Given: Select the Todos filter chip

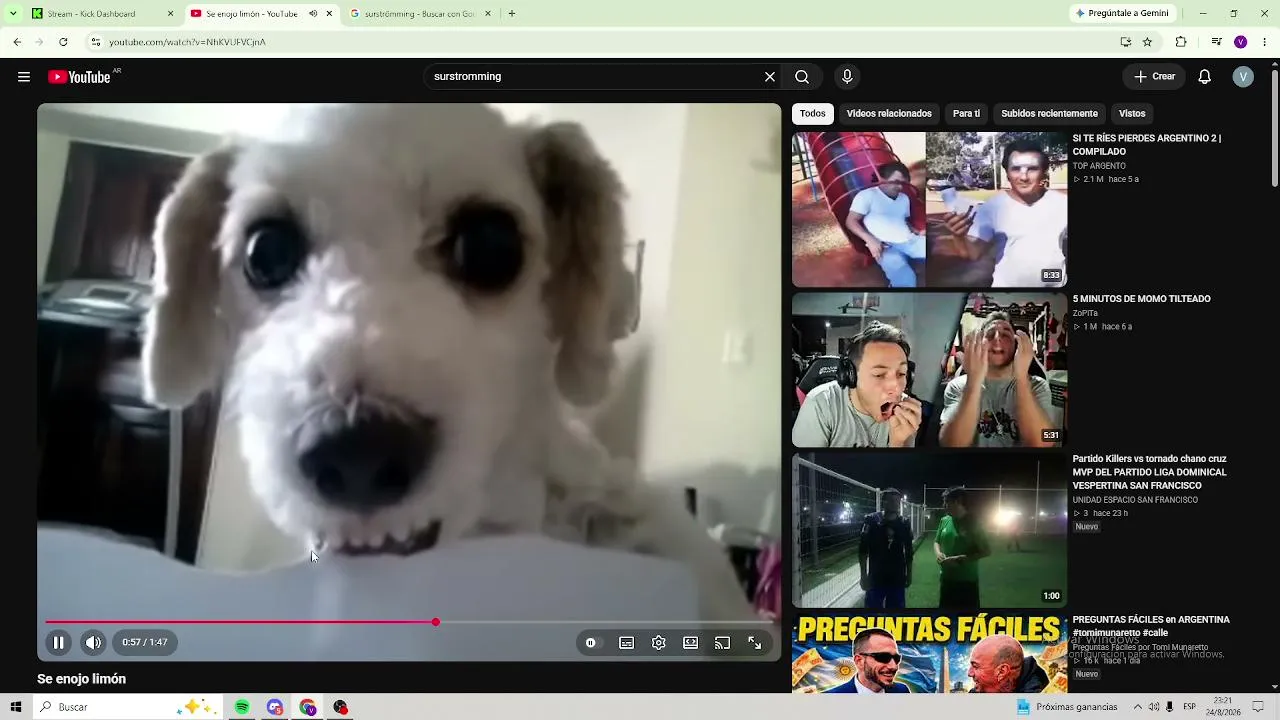Looking at the screenshot, I should pos(813,114).
